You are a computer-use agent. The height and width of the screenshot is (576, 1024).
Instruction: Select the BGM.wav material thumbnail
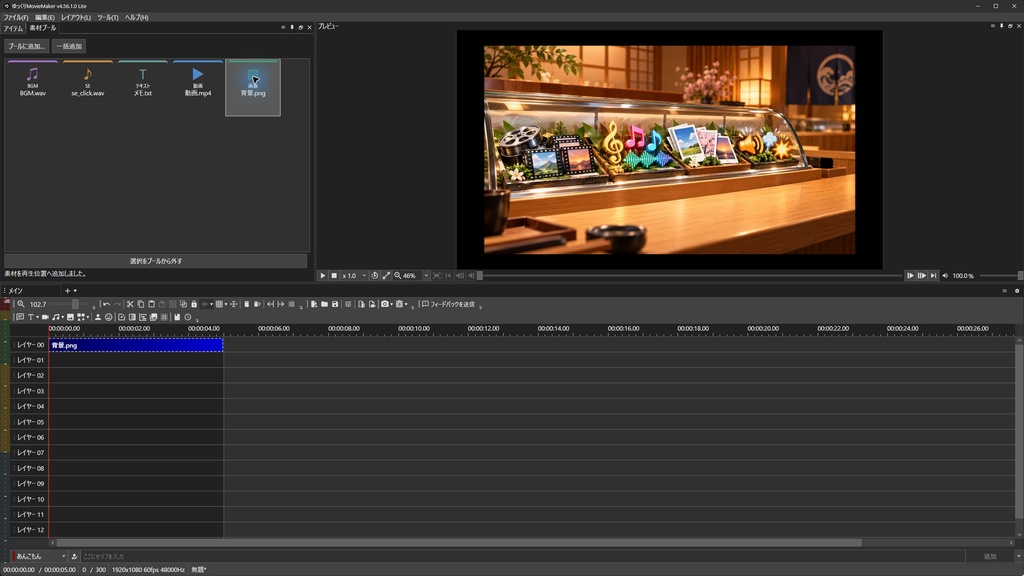coord(33,88)
